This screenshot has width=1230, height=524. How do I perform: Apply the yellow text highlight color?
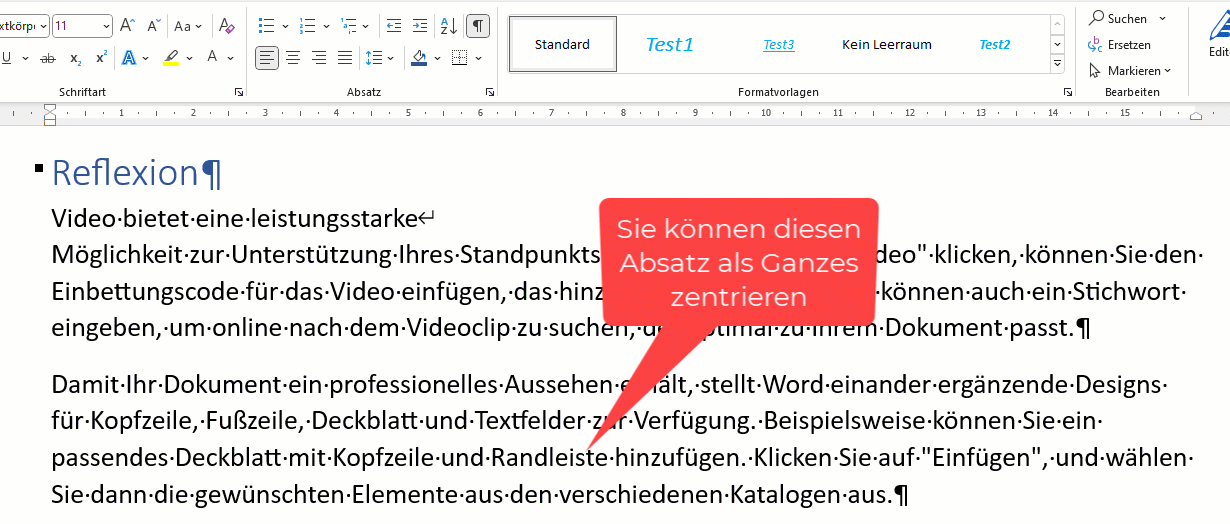tap(171, 58)
